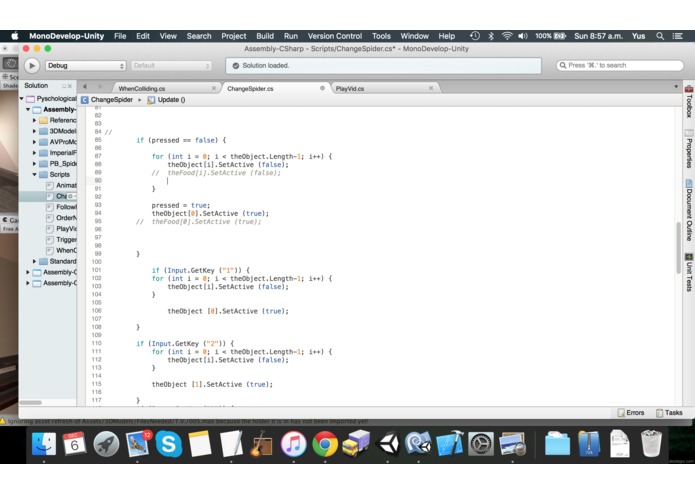
Task: Open Google Chrome from the Dock
Action: 325,443
